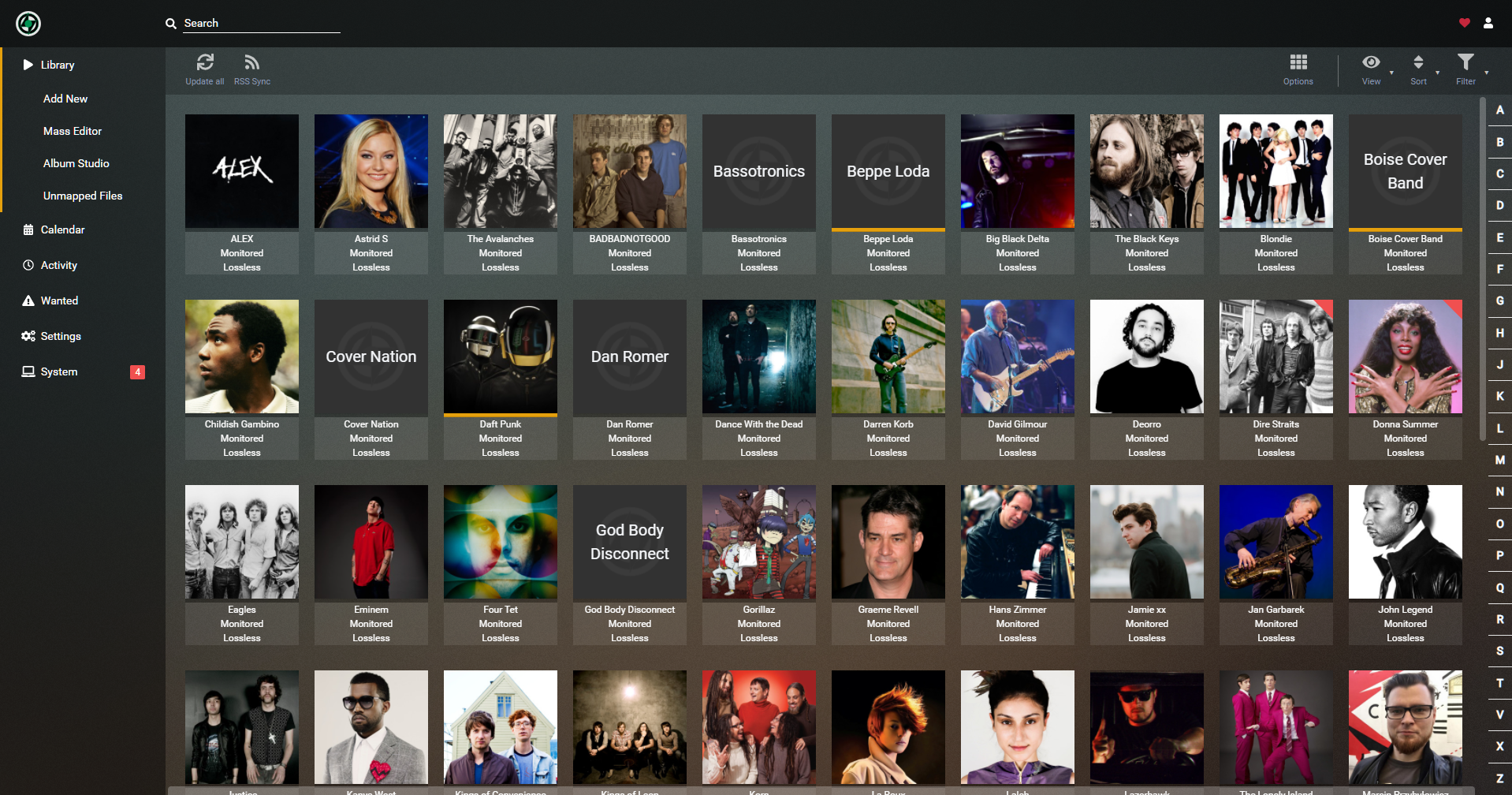The height and width of the screenshot is (795, 1512).
Task: Select Mass Editor in sidebar
Action: click(73, 131)
